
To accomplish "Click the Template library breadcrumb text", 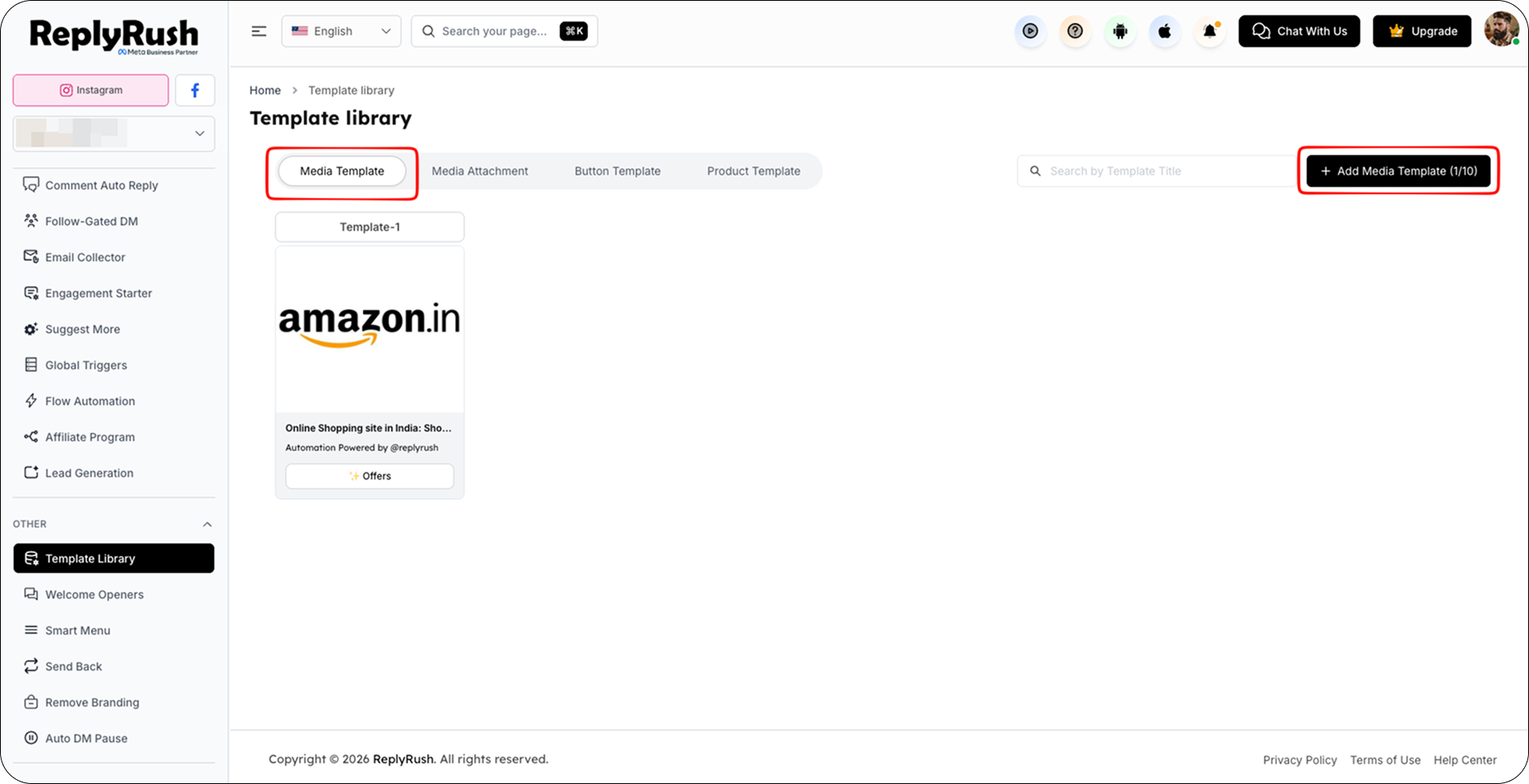I will [x=351, y=90].
